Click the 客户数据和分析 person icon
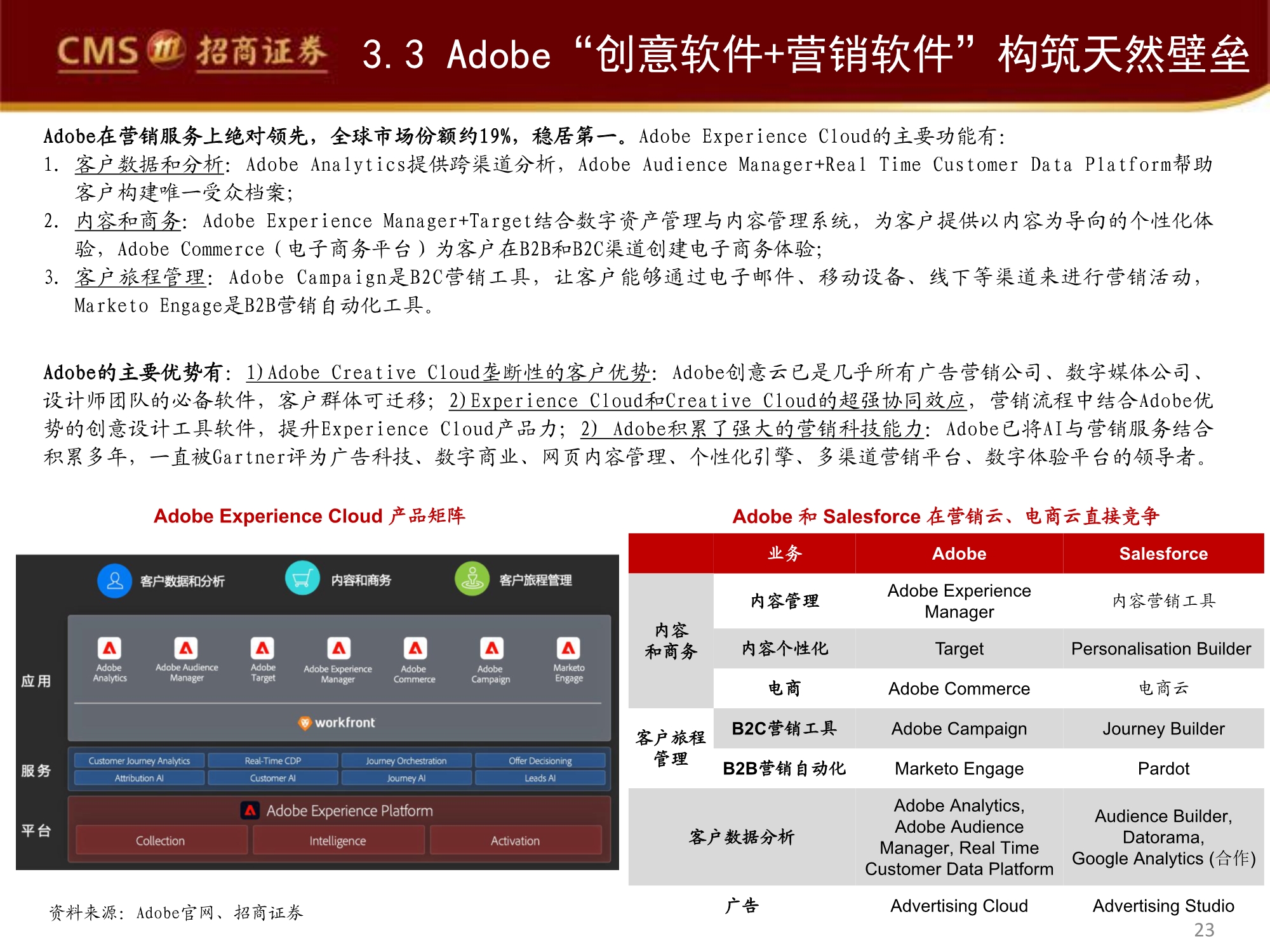 114,578
